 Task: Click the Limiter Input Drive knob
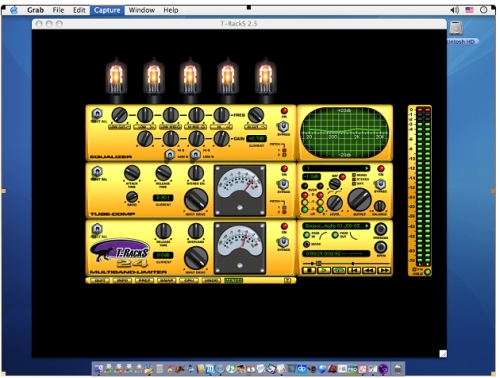[196, 258]
